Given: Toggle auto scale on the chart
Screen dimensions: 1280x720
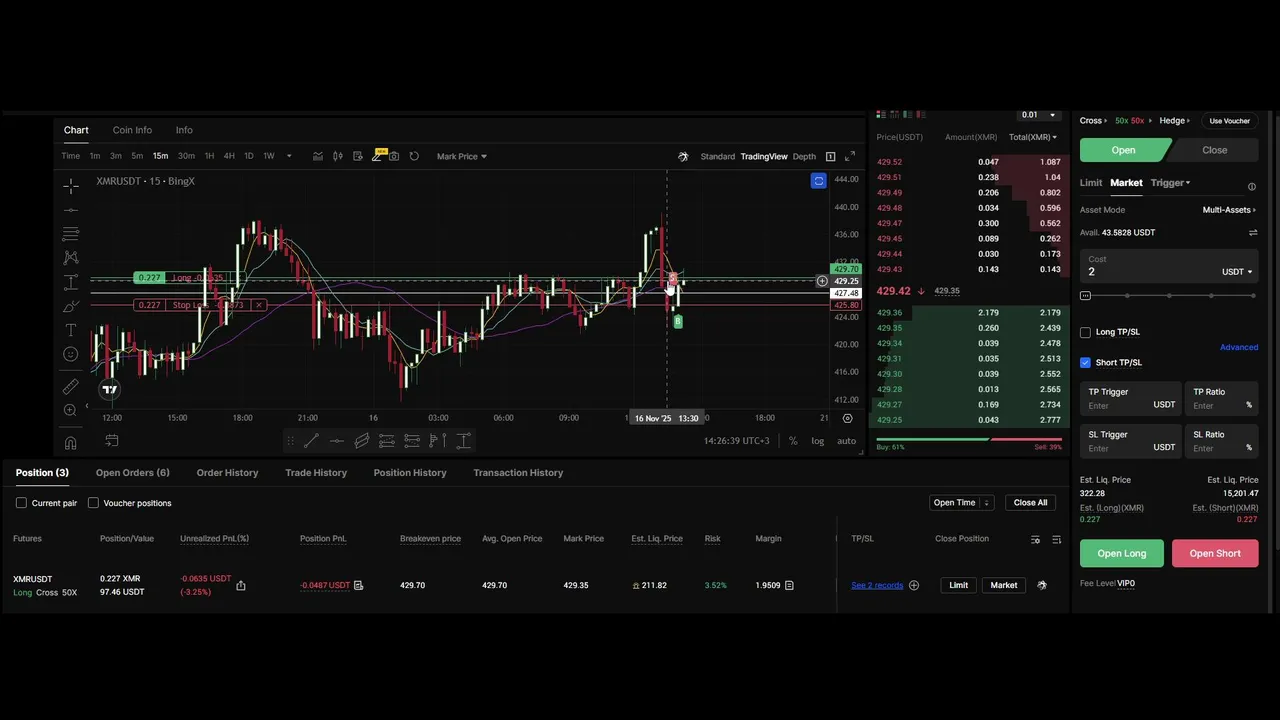Looking at the screenshot, I should click(846, 441).
